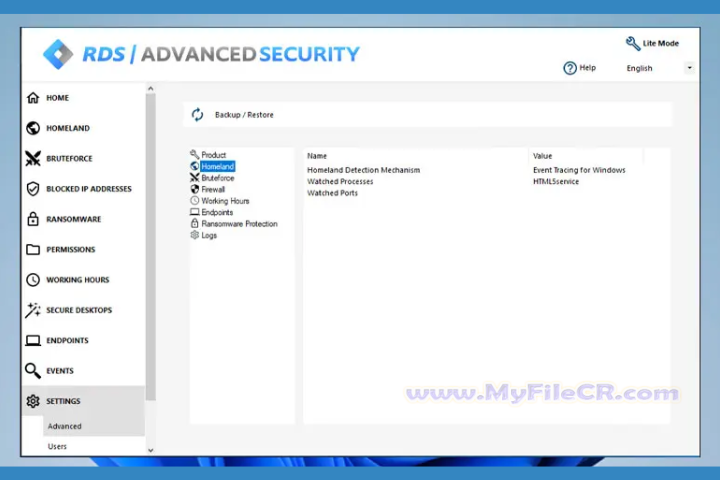Click the Working Hours clock icon in tree
This screenshot has width=720, height=480.
coord(195,201)
